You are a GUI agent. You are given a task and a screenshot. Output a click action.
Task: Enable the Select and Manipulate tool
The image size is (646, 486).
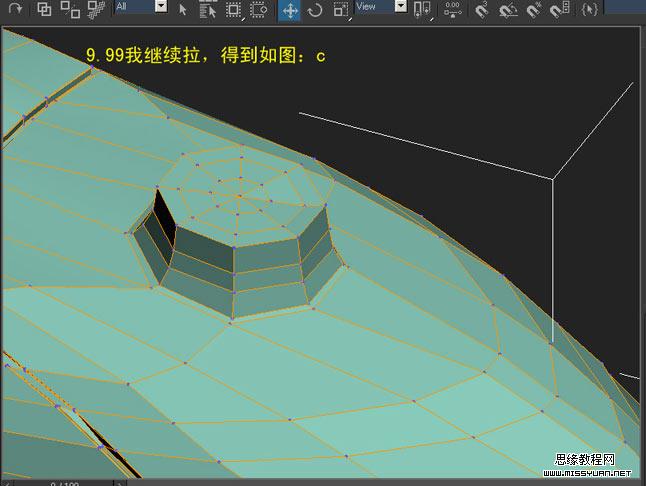pyautogui.click(x=453, y=9)
